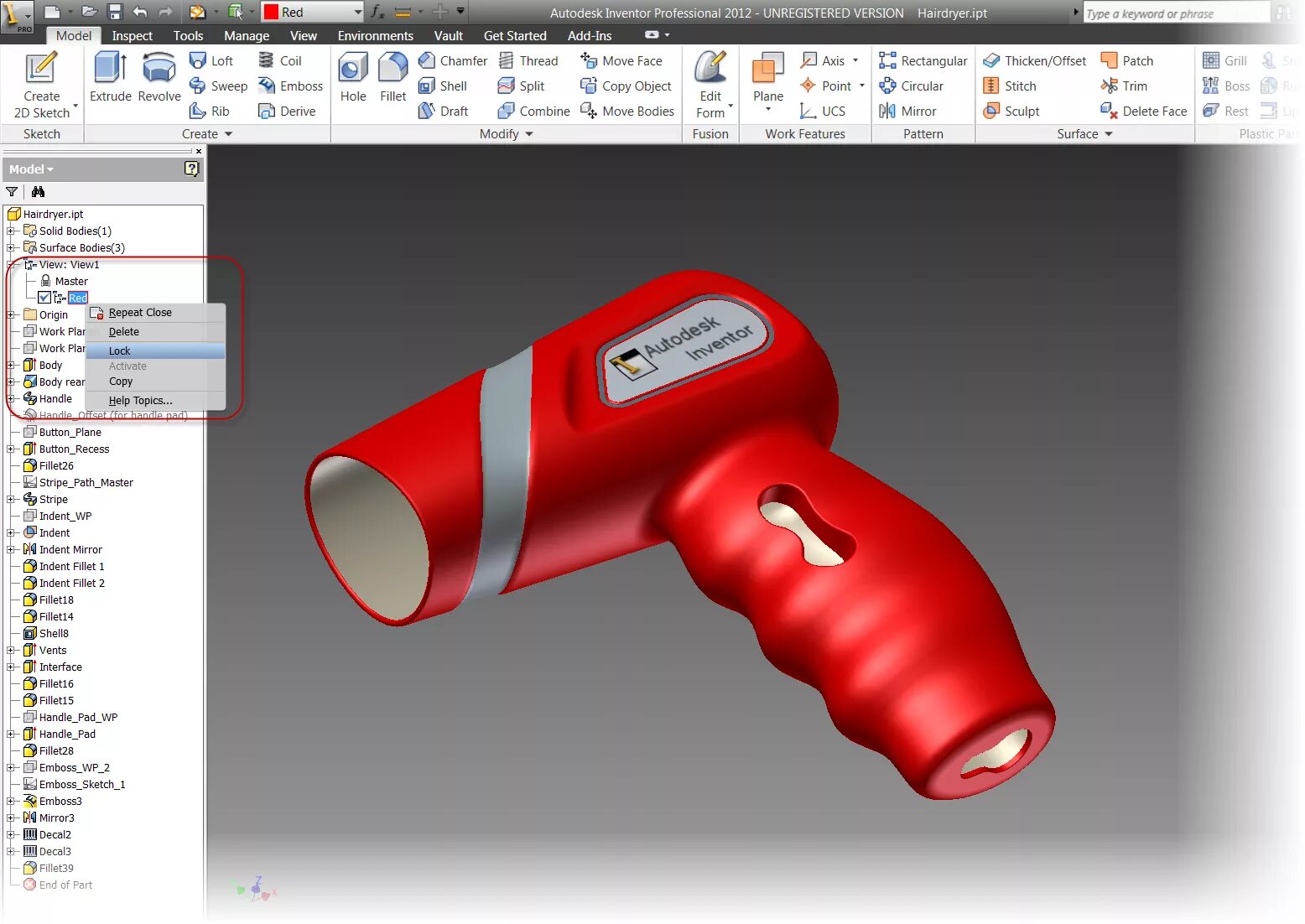Switch to the Environments tab
Screen dimensions: 1305x924
(x=375, y=35)
